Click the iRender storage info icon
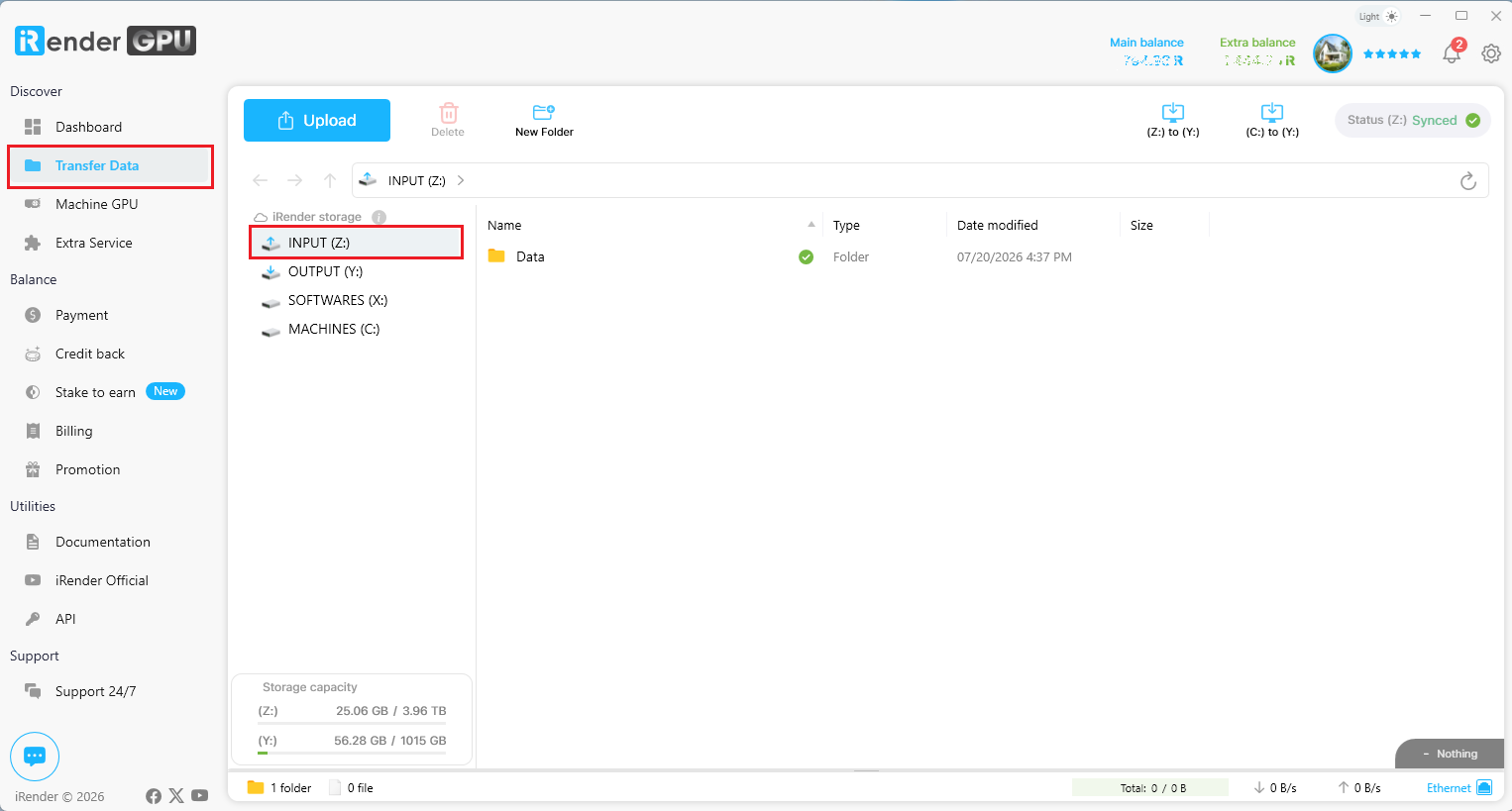The width and height of the screenshot is (1512, 811). [x=378, y=217]
